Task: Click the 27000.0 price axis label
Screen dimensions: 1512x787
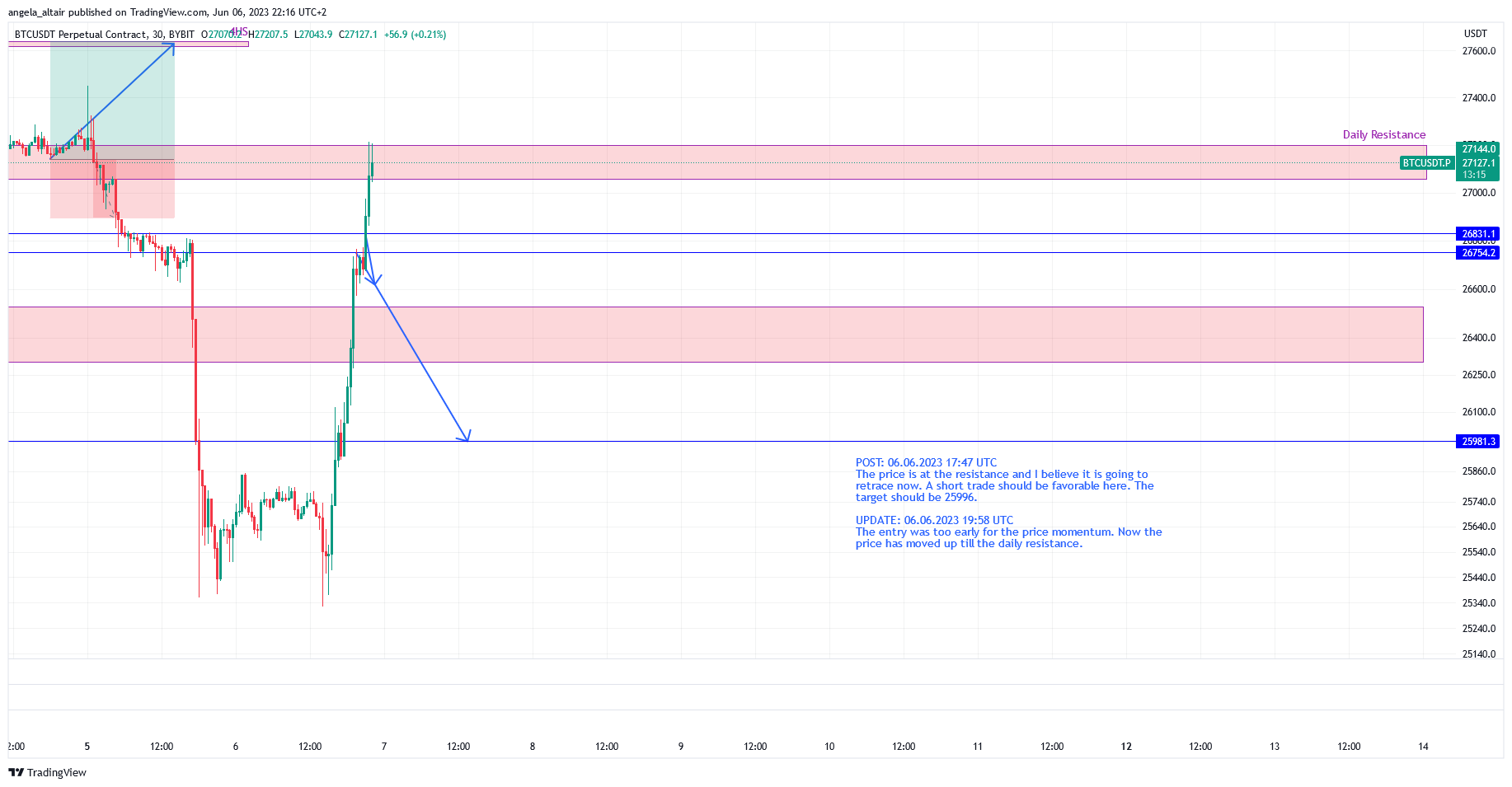Action: point(1478,193)
